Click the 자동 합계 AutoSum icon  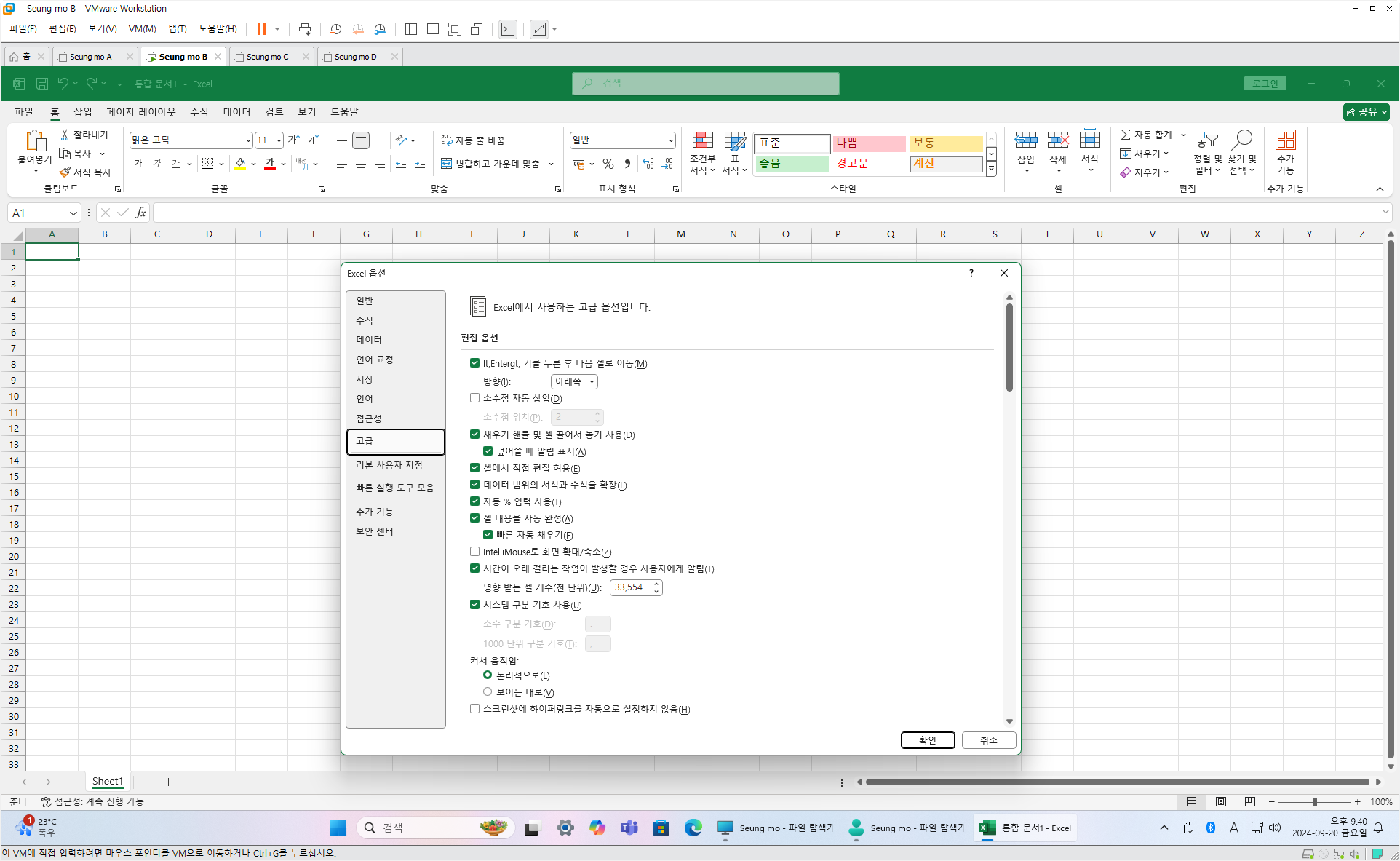(1126, 135)
